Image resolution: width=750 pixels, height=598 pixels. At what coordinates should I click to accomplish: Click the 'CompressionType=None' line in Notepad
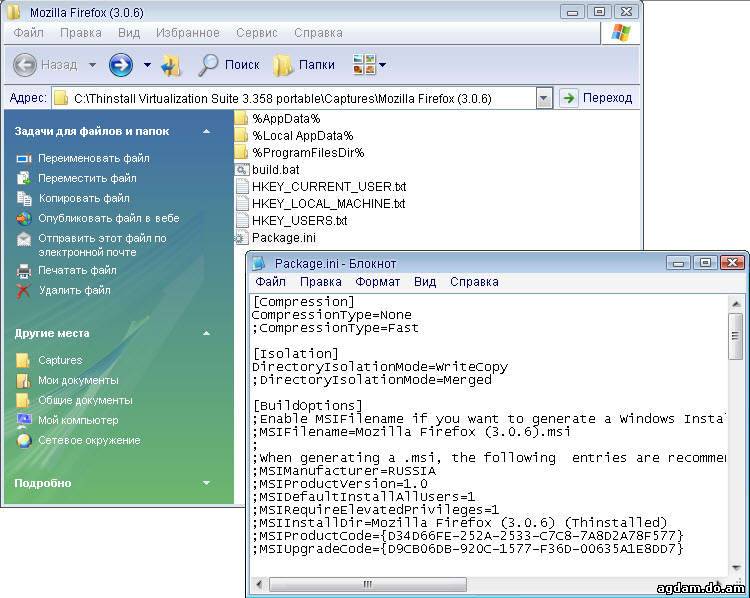[331, 315]
